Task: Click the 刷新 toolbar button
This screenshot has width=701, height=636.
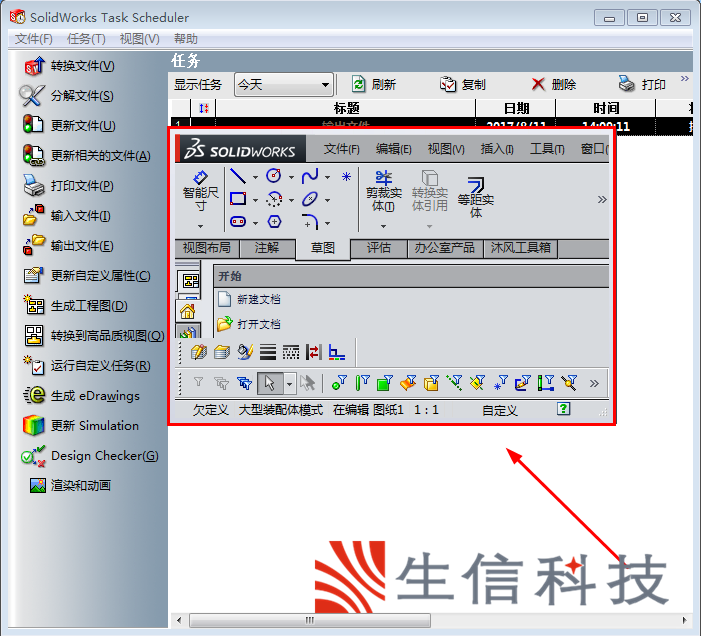Action: (374, 84)
